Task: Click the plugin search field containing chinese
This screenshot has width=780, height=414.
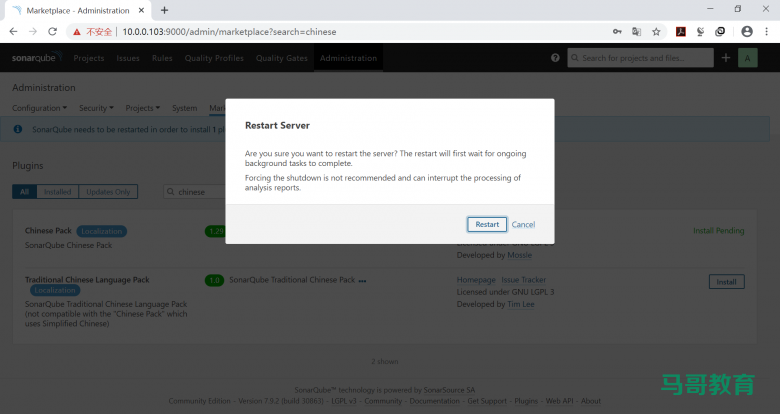Action: pyautogui.click(x=195, y=192)
